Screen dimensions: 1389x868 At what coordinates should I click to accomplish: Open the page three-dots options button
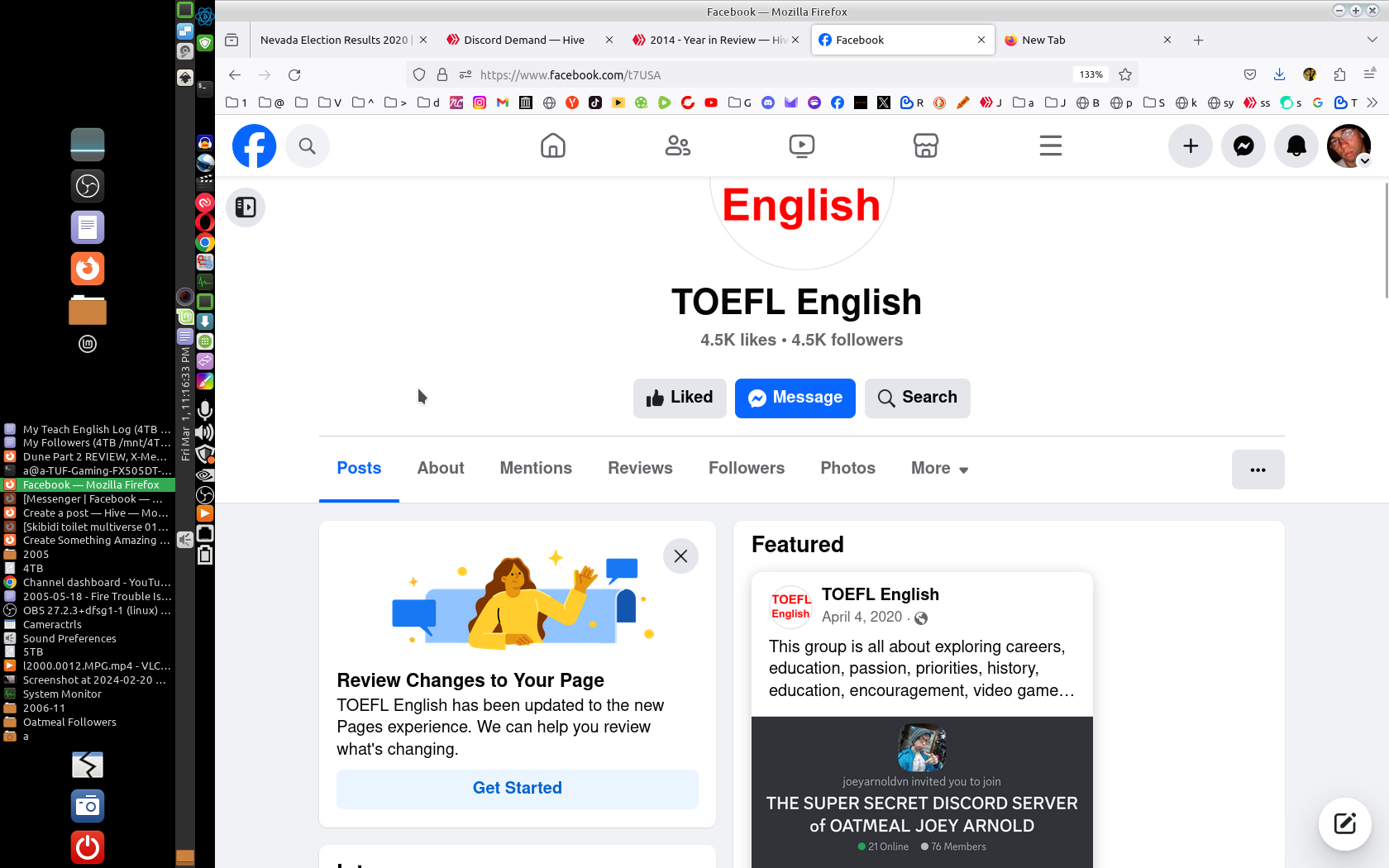(x=1258, y=470)
